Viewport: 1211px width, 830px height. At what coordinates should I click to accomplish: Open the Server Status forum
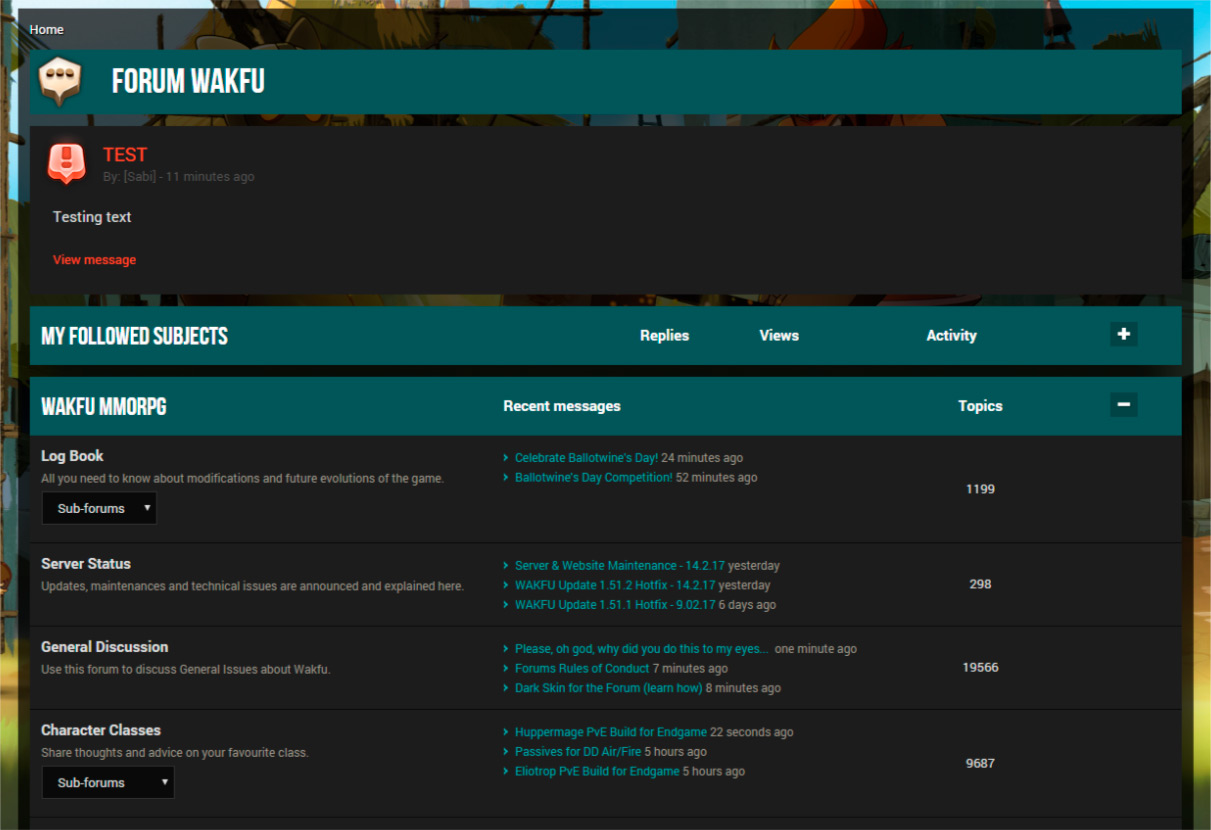click(x=86, y=564)
